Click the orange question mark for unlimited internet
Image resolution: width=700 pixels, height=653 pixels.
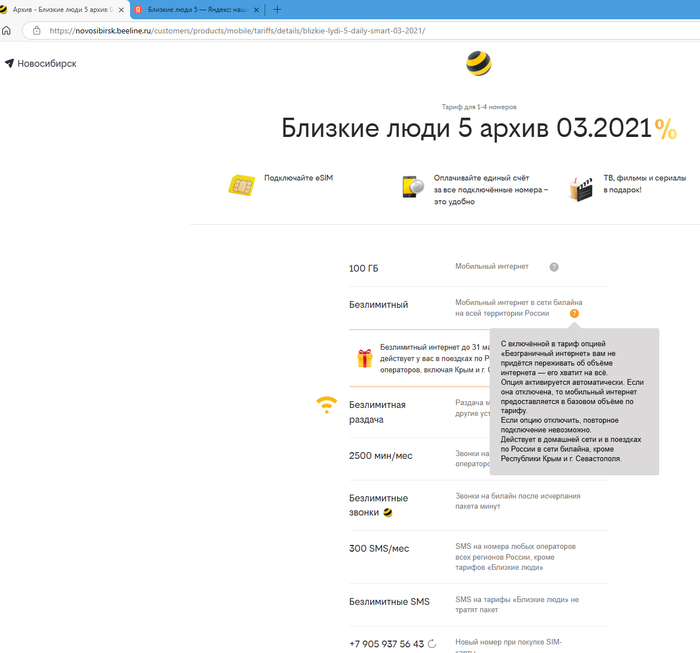(574, 314)
